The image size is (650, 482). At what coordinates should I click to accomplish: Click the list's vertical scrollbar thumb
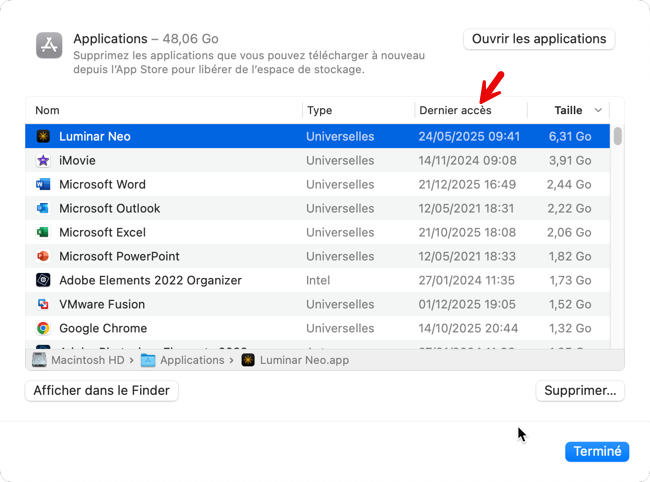point(618,136)
